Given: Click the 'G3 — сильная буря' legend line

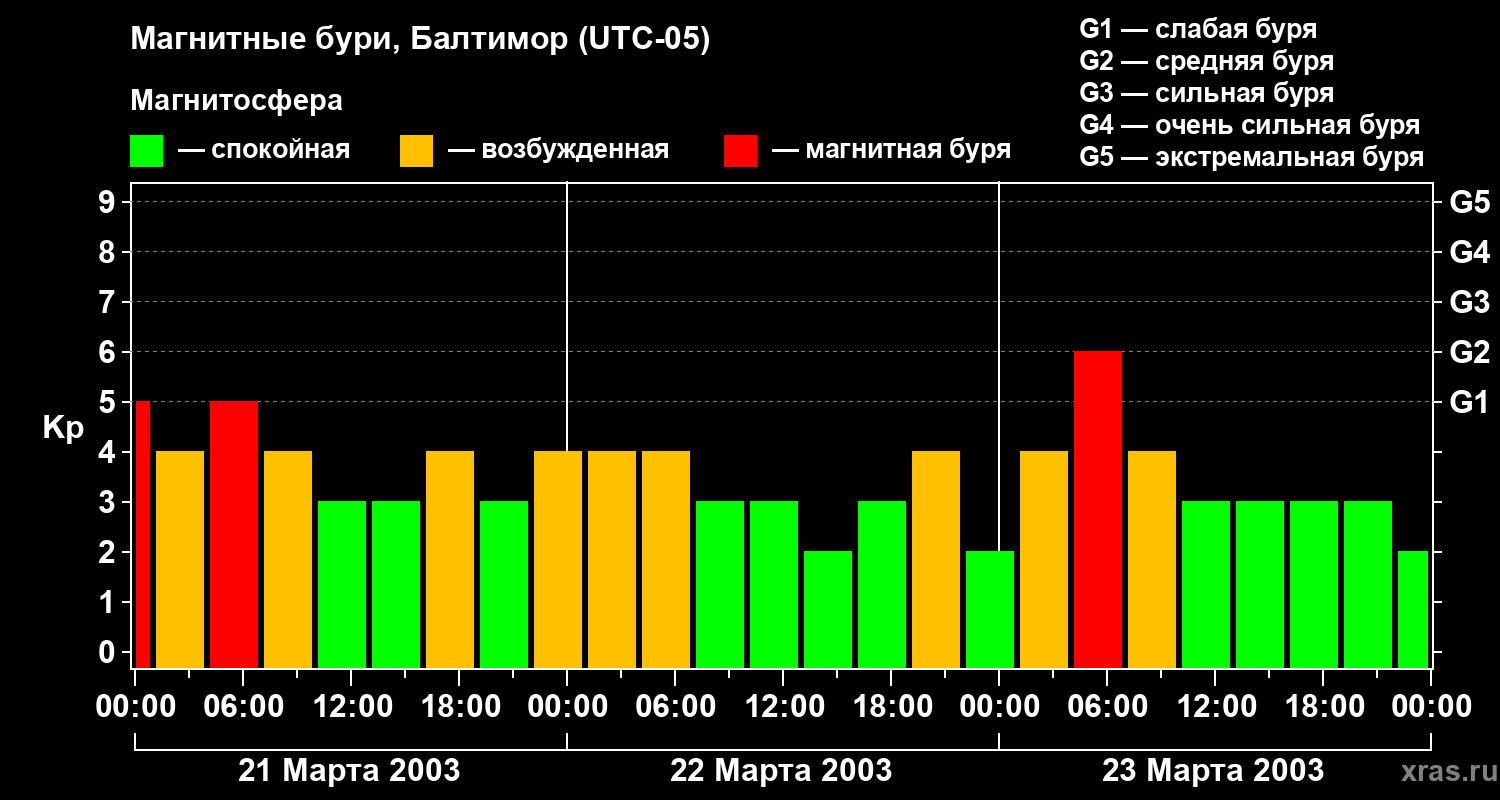Looking at the screenshot, I should [1206, 93].
